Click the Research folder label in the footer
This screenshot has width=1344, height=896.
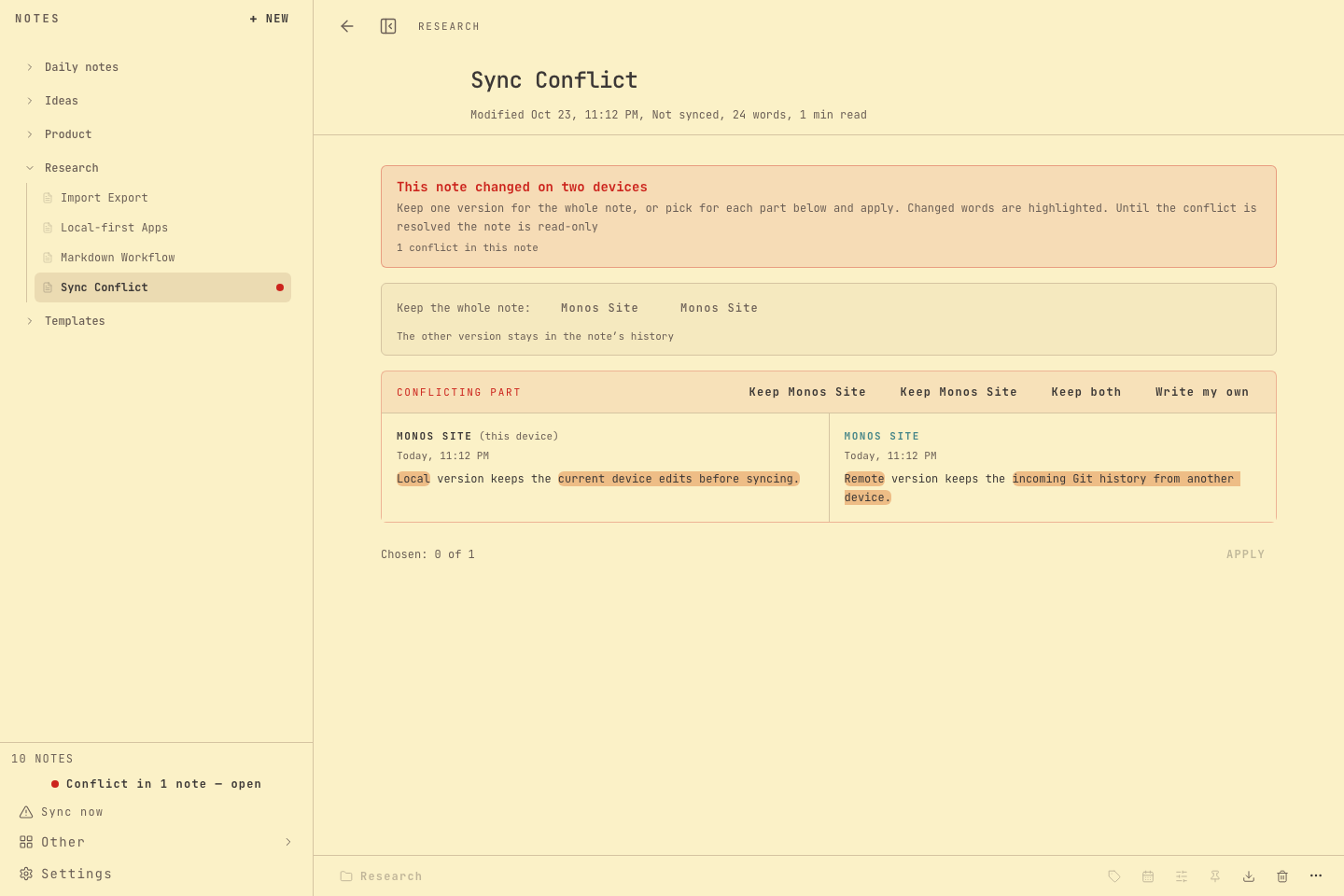pos(391,876)
